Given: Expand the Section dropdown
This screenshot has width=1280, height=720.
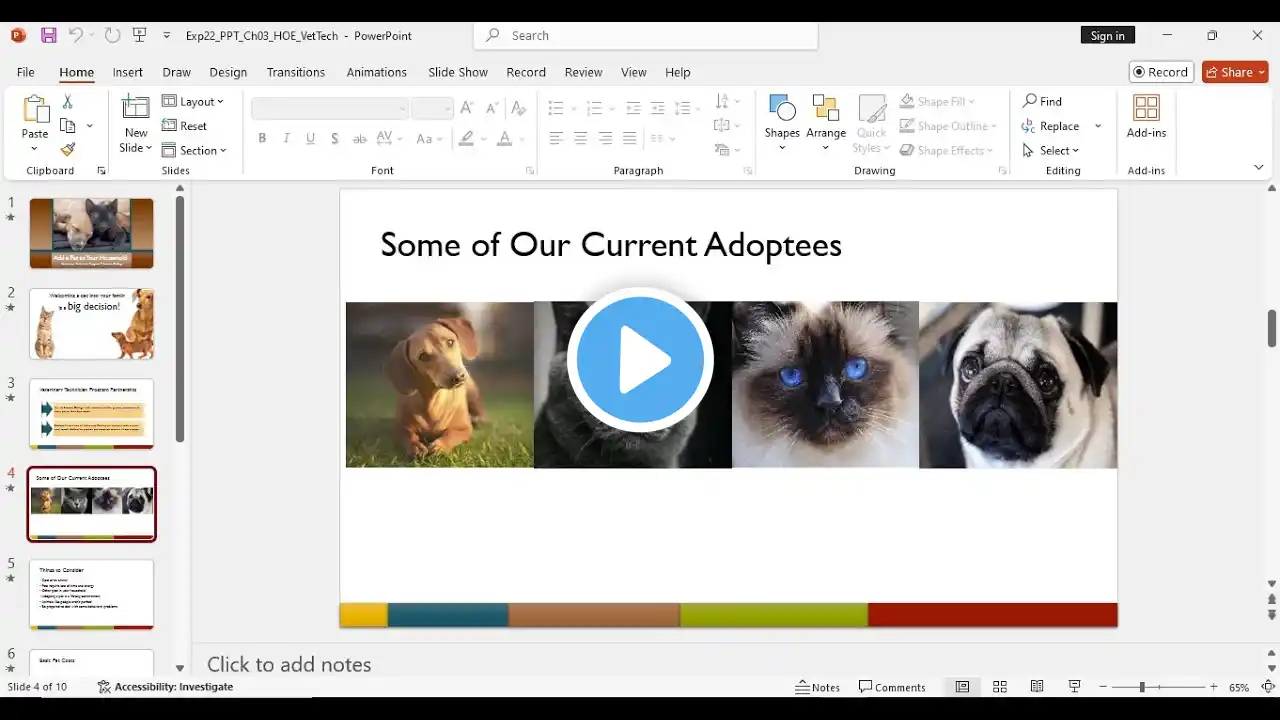Looking at the screenshot, I should click(x=195, y=150).
